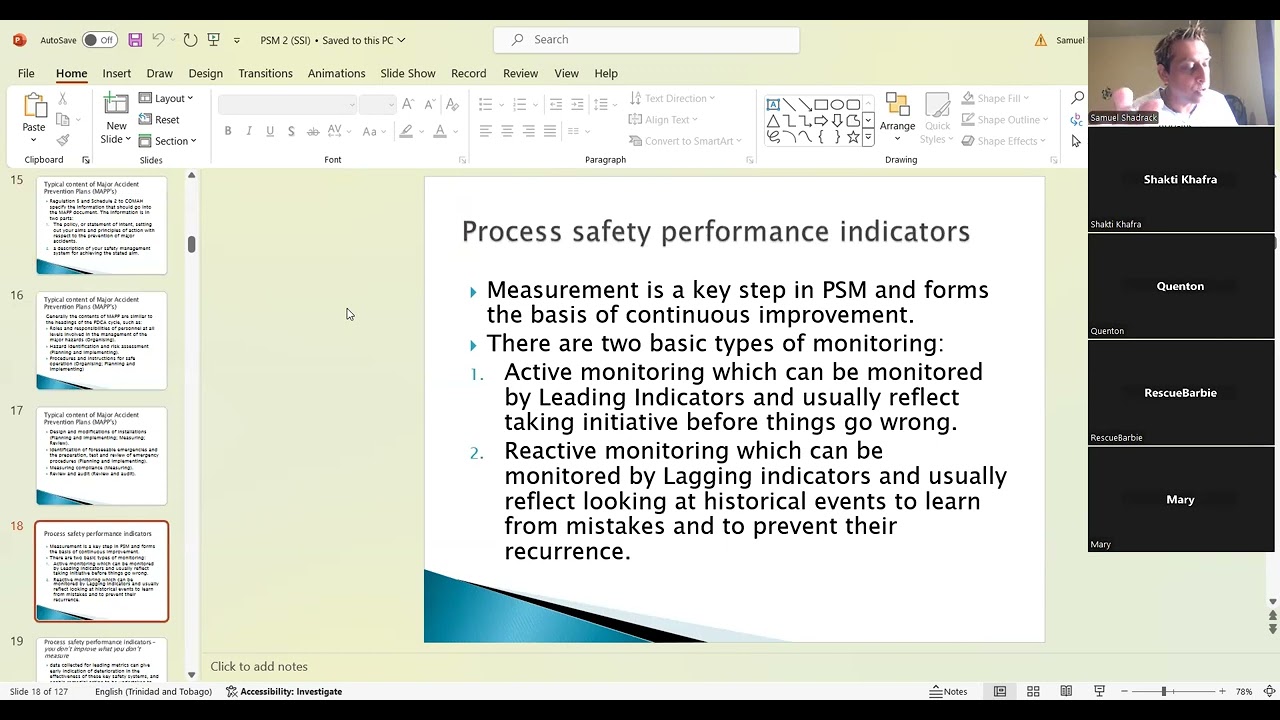Toggle Italic formatting
Viewport: 1280px width, 720px height.
point(249,131)
